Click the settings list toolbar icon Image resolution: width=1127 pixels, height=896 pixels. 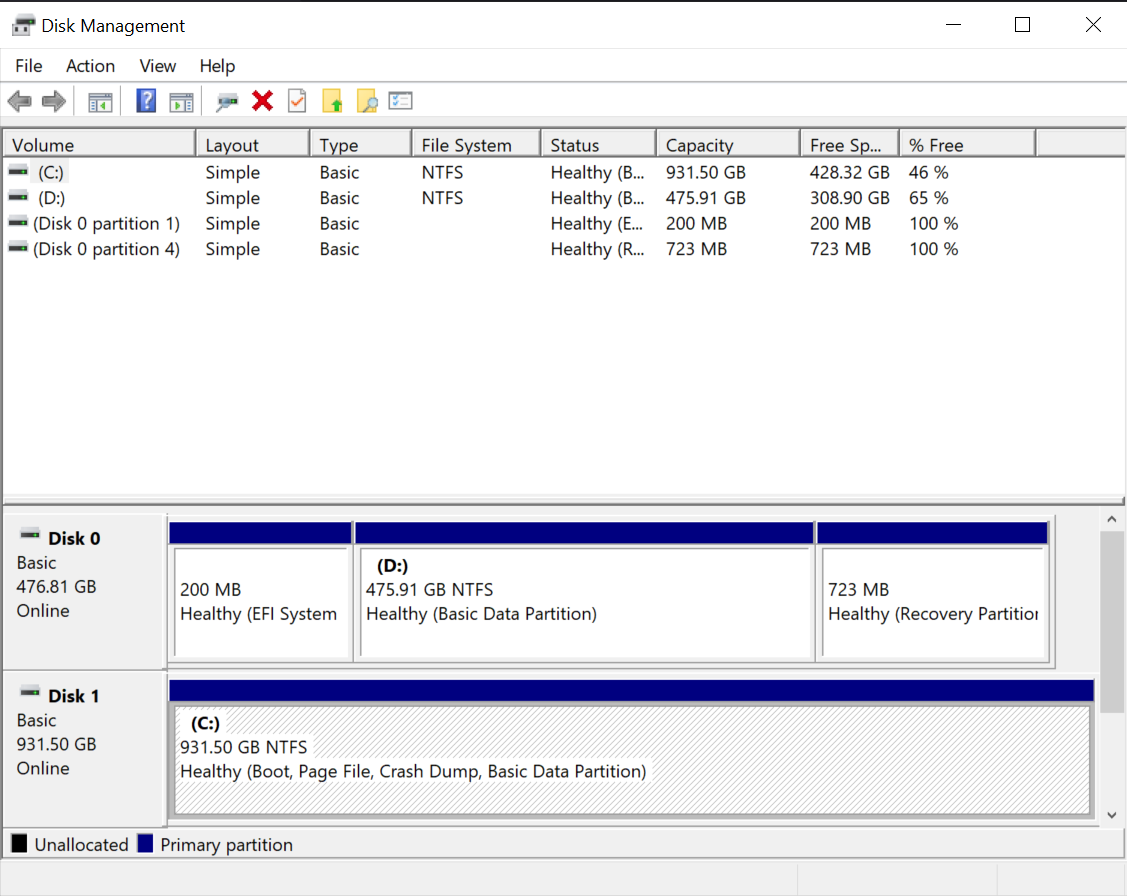pos(400,101)
